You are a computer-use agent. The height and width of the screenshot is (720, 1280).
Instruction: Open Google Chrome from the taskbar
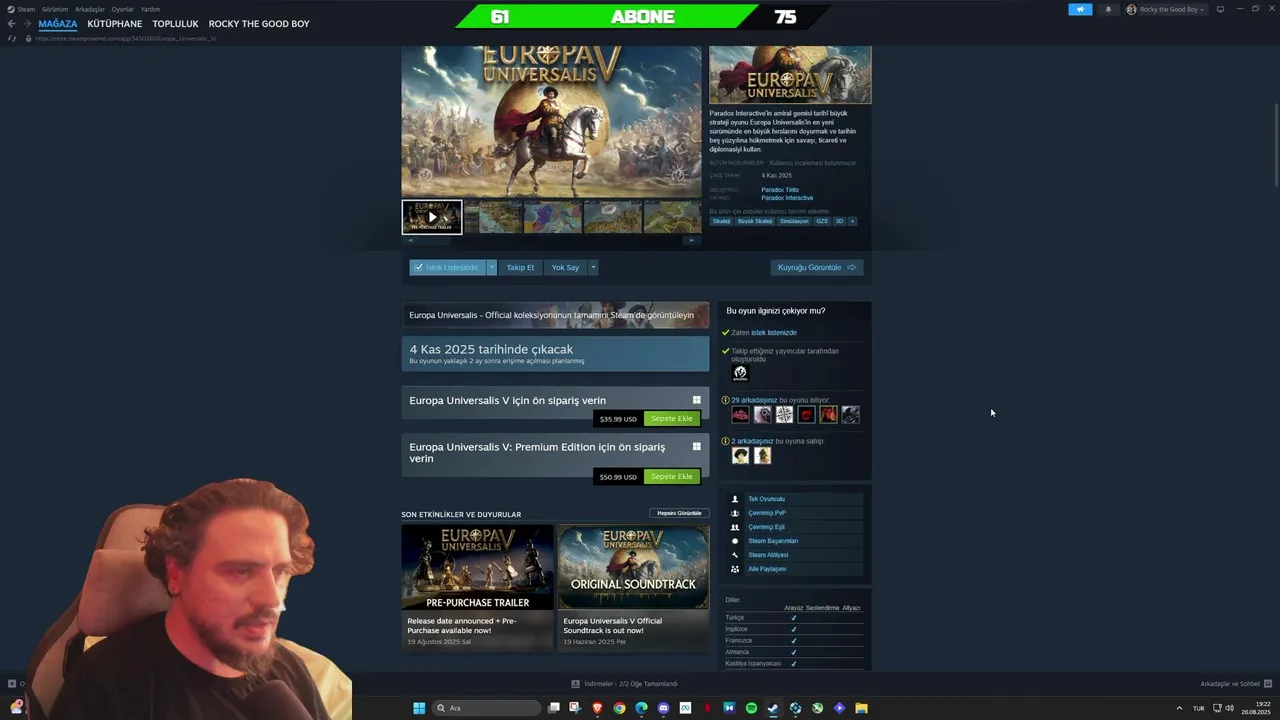pos(619,708)
